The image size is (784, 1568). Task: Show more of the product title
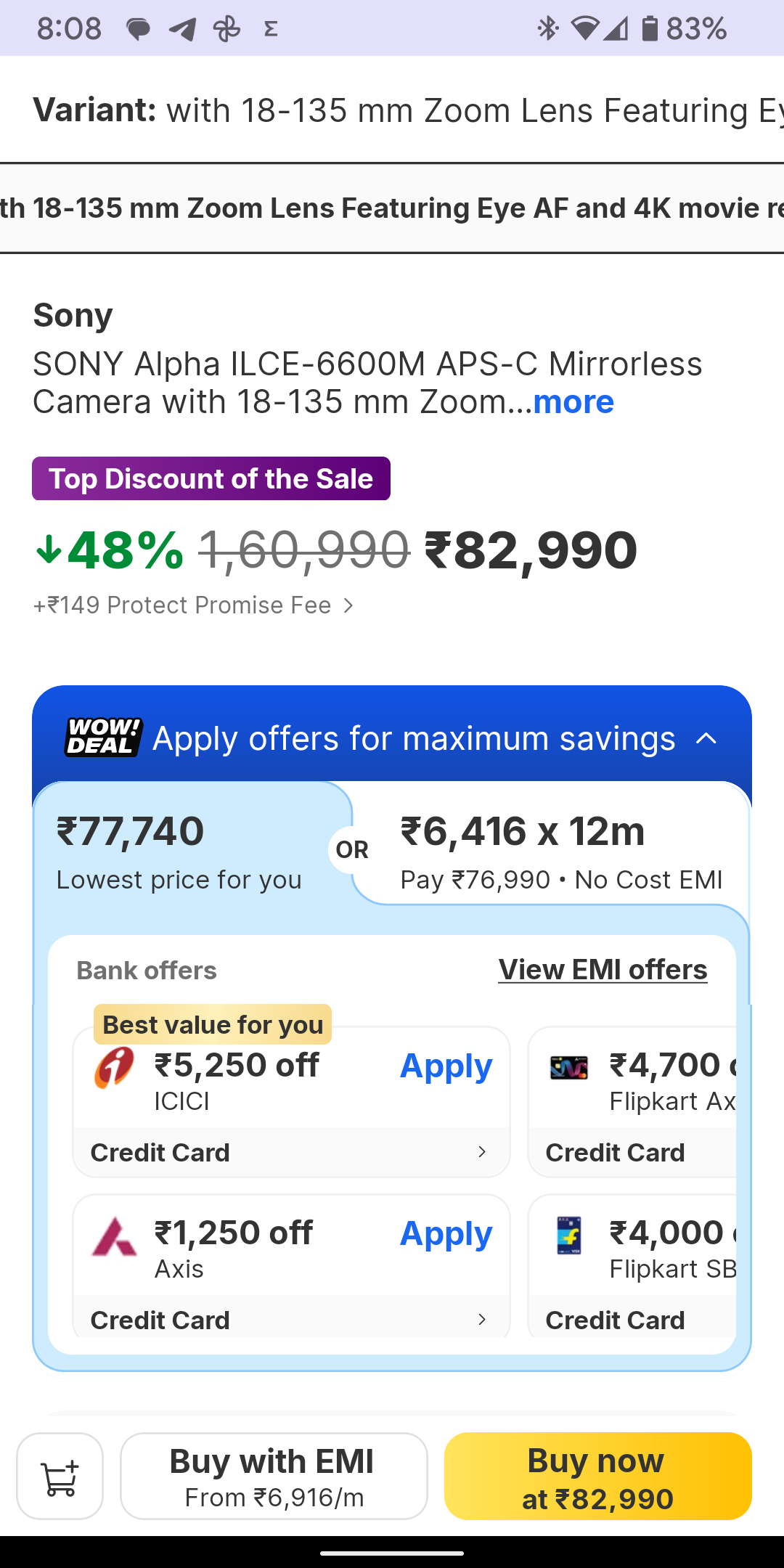[573, 401]
